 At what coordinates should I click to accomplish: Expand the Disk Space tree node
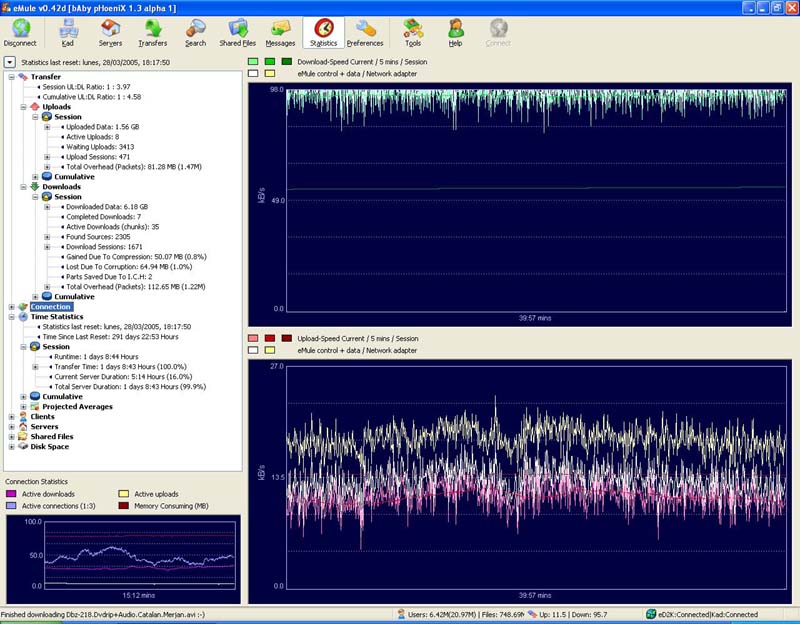tap(11, 447)
